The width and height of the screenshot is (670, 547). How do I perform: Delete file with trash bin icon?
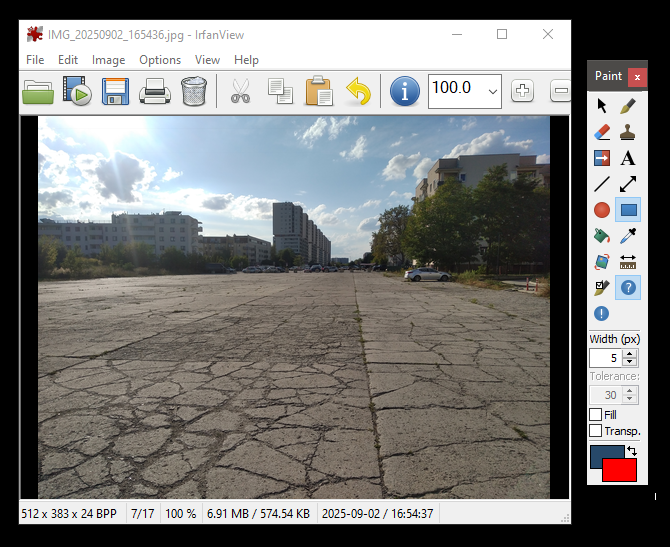click(x=194, y=91)
